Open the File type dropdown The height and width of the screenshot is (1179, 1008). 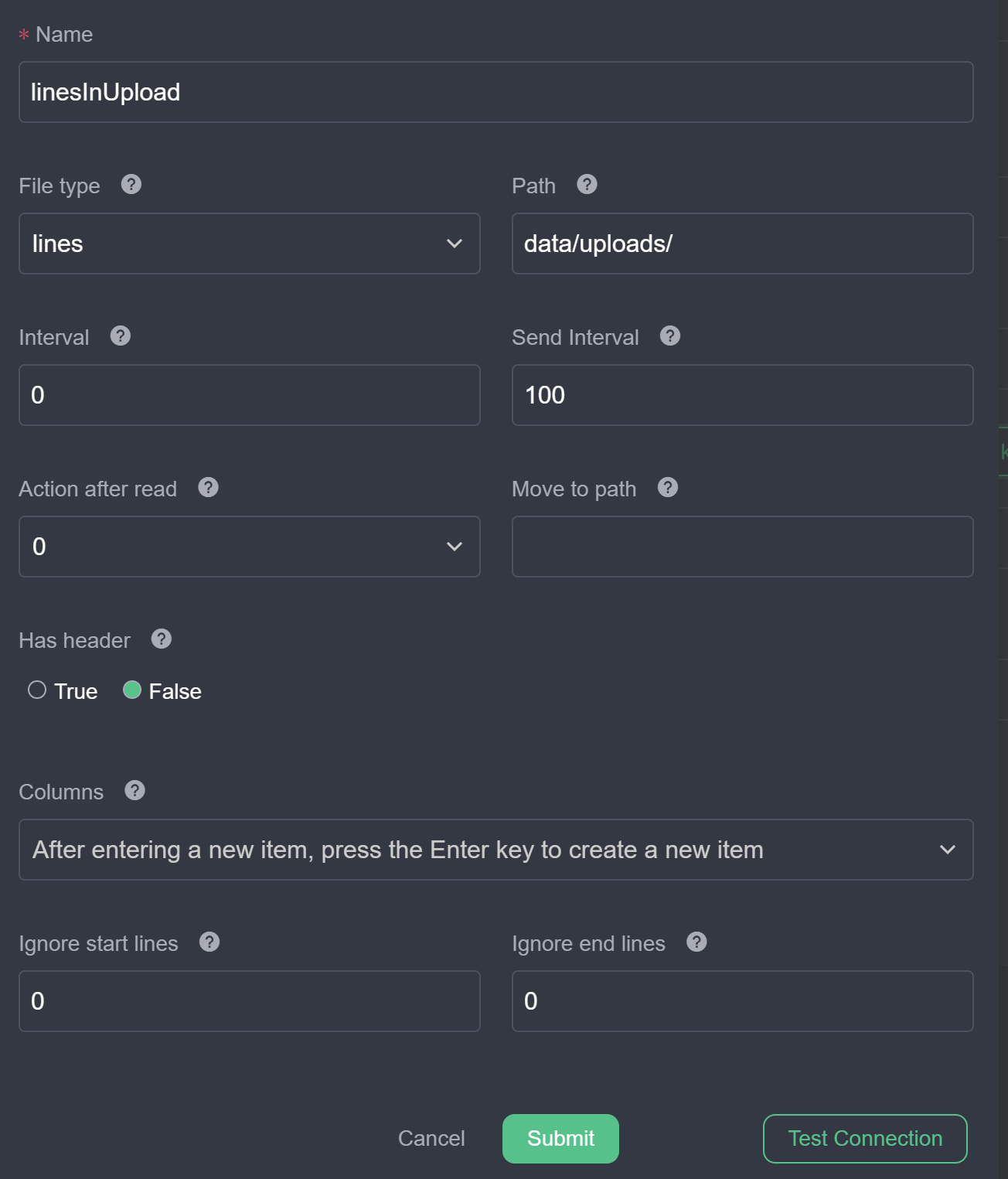(x=249, y=244)
